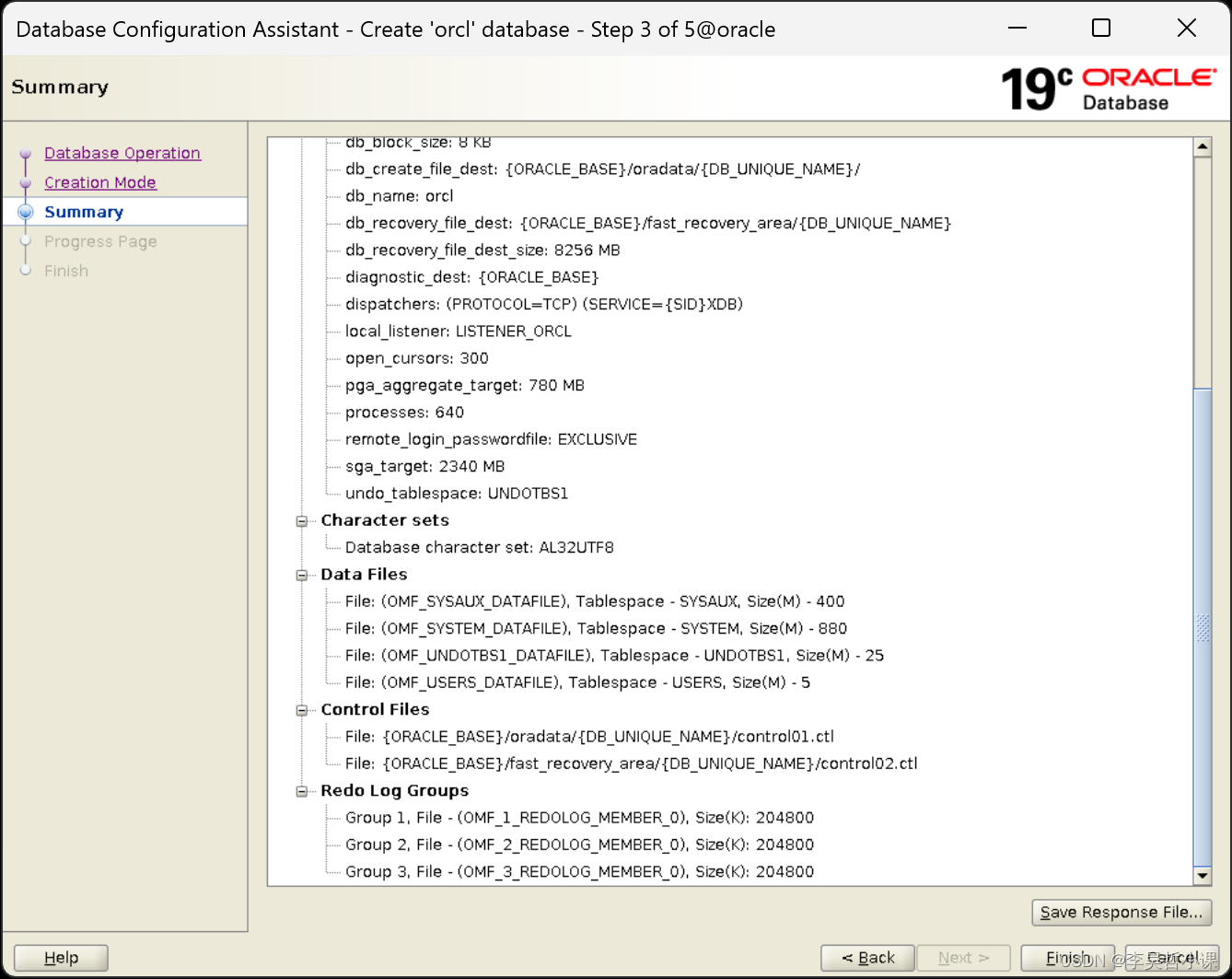Select the Control Files heading
1232x979 pixels.
(375, 709)
